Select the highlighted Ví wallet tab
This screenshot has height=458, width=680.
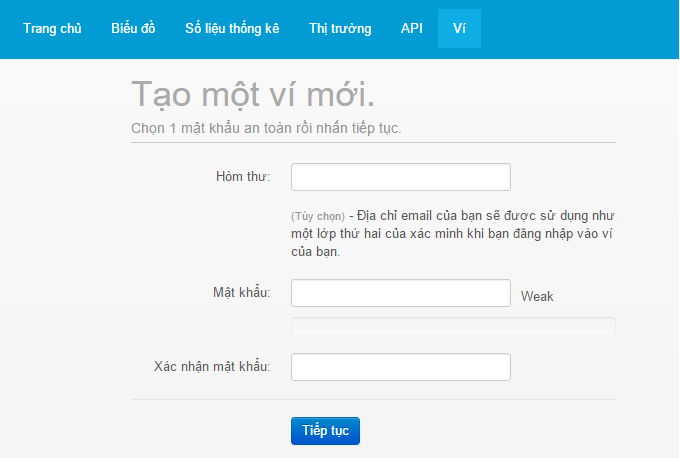tap(459, 28)
